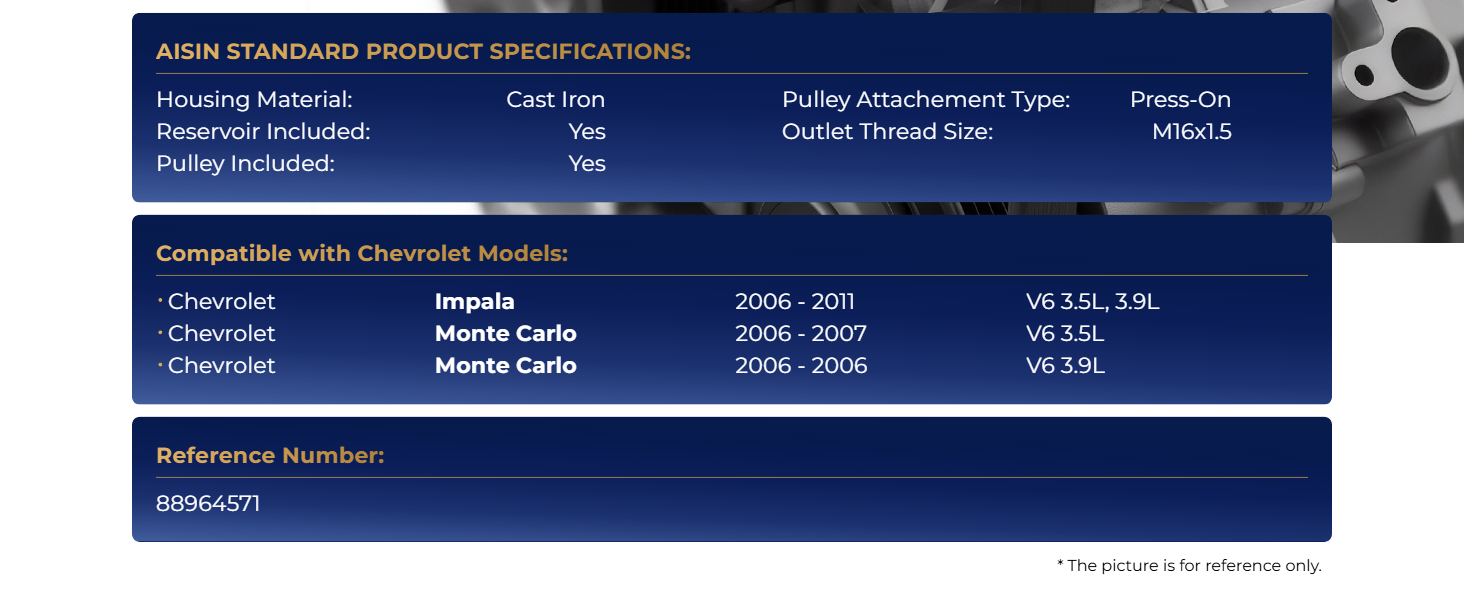
Task: Click the Reference Number heading
Action: coord(270,456)
